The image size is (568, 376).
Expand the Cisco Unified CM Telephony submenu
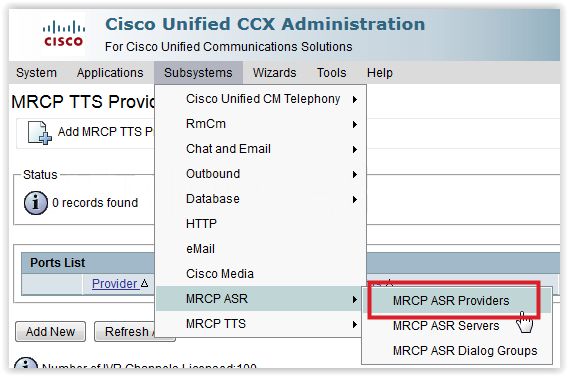click(x=261, y=99)
